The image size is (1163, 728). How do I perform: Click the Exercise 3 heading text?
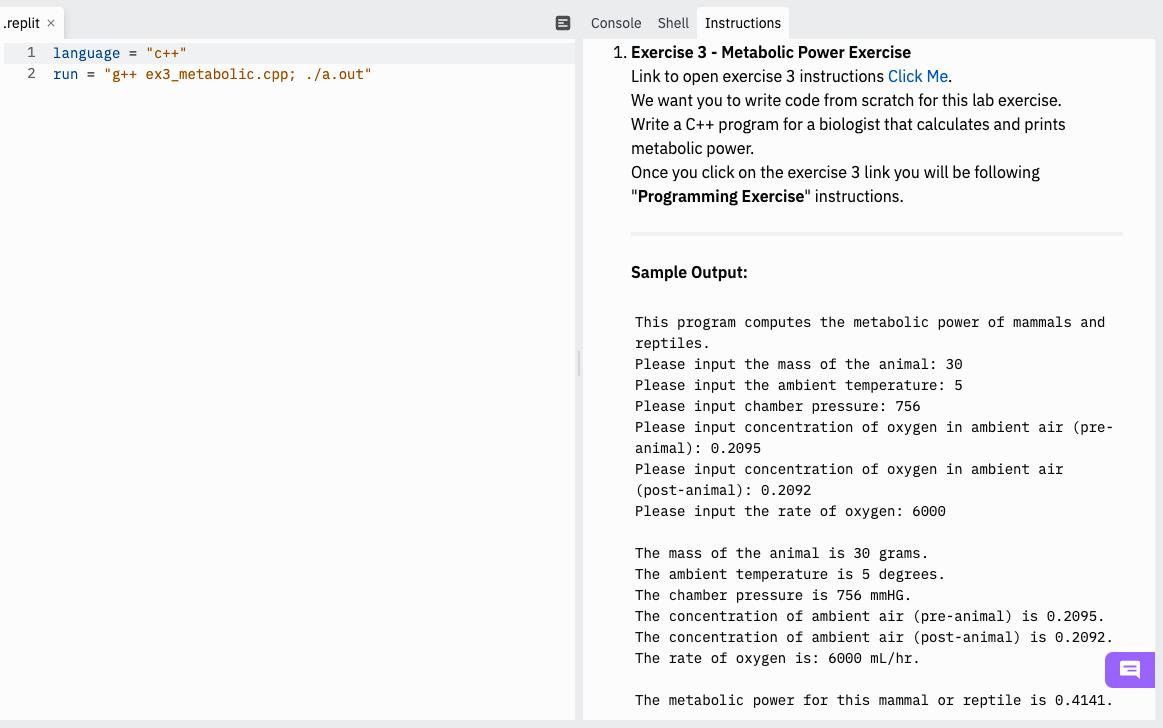[x=770, y=52]
